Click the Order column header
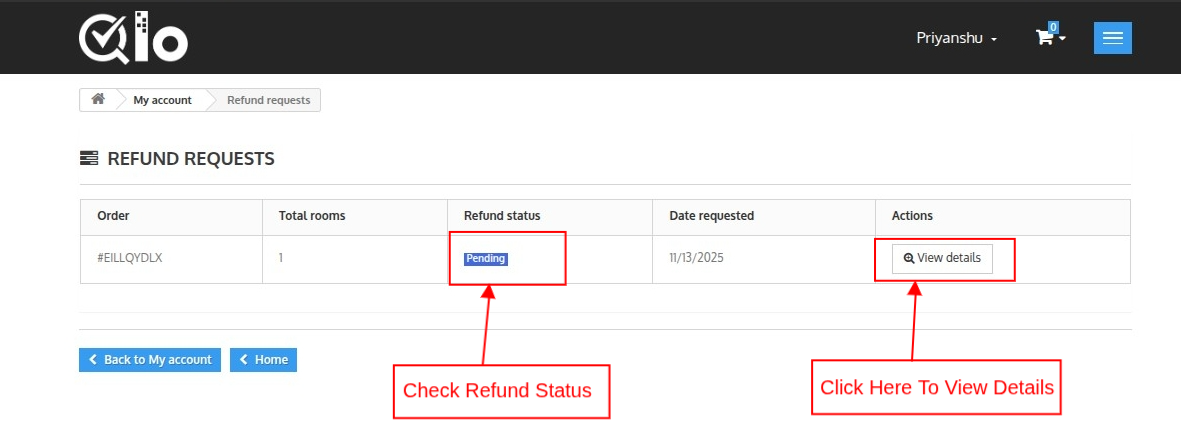Screen dimensions: 1181x432 pyautogui.click(x=113, y=216)
